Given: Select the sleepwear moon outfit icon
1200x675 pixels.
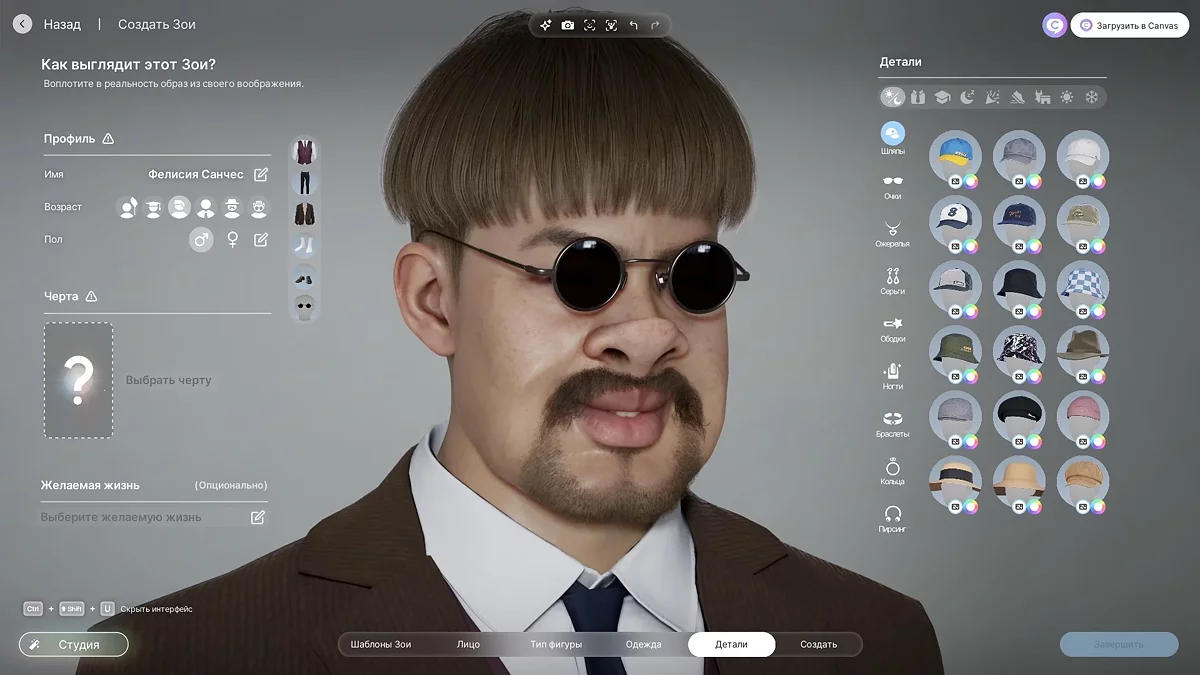Looking at the screenshot, I should (x=967, y=97).
